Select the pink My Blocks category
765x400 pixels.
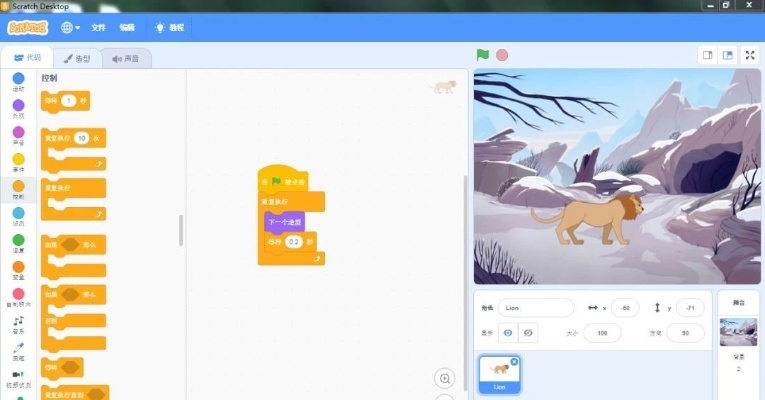18,297
